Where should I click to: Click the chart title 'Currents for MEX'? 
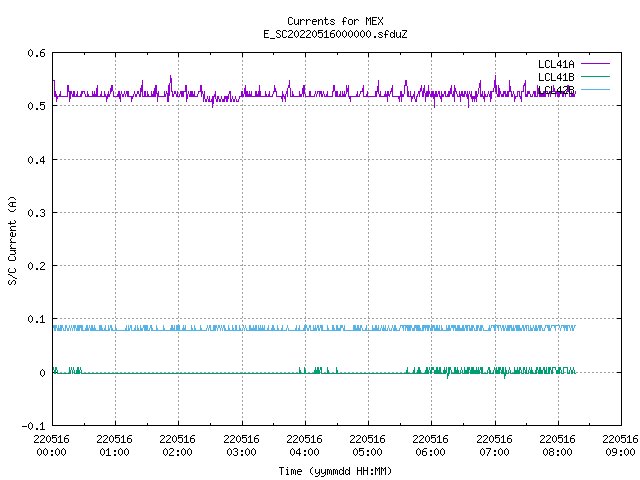[x=335, y=21]
